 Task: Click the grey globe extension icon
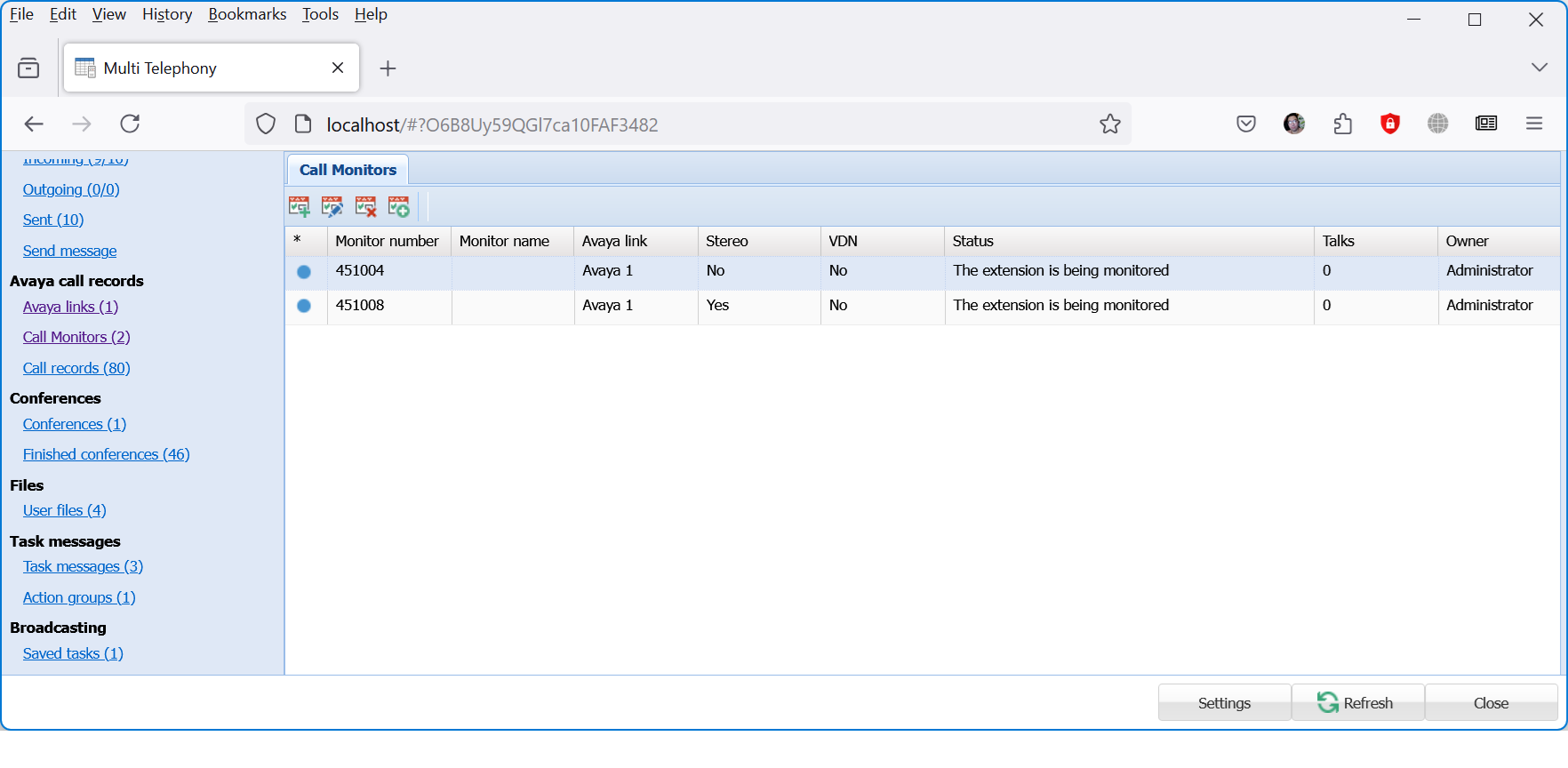pos(1438,124)
